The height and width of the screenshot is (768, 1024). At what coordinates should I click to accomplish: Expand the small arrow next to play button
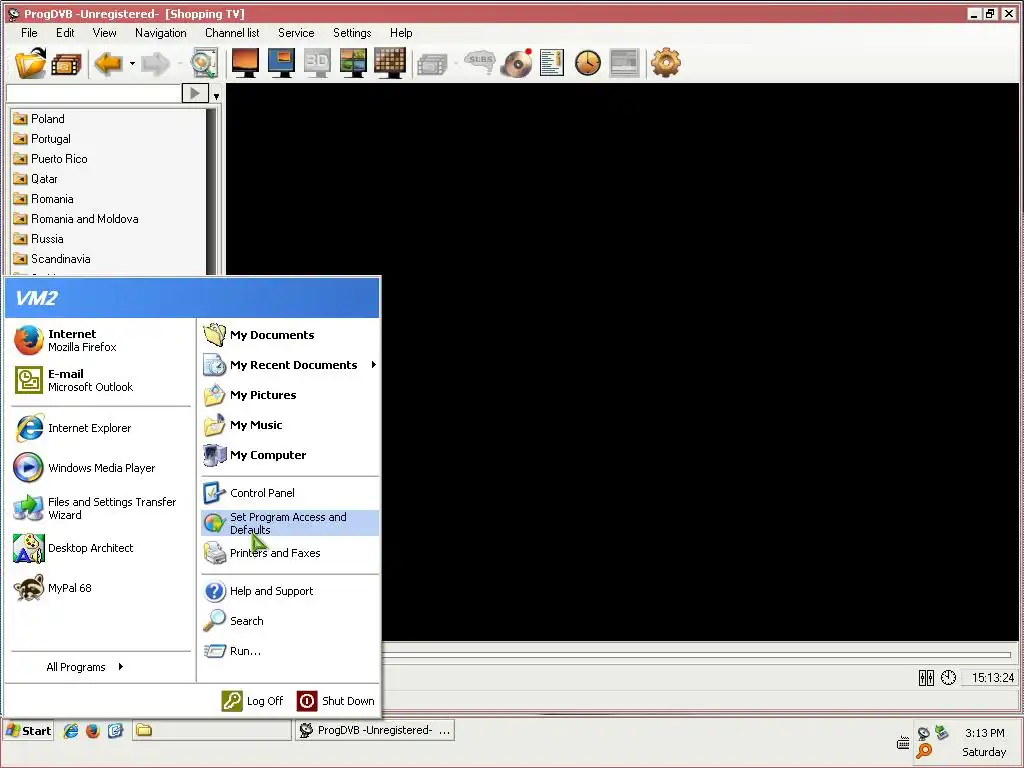(216, 95)
